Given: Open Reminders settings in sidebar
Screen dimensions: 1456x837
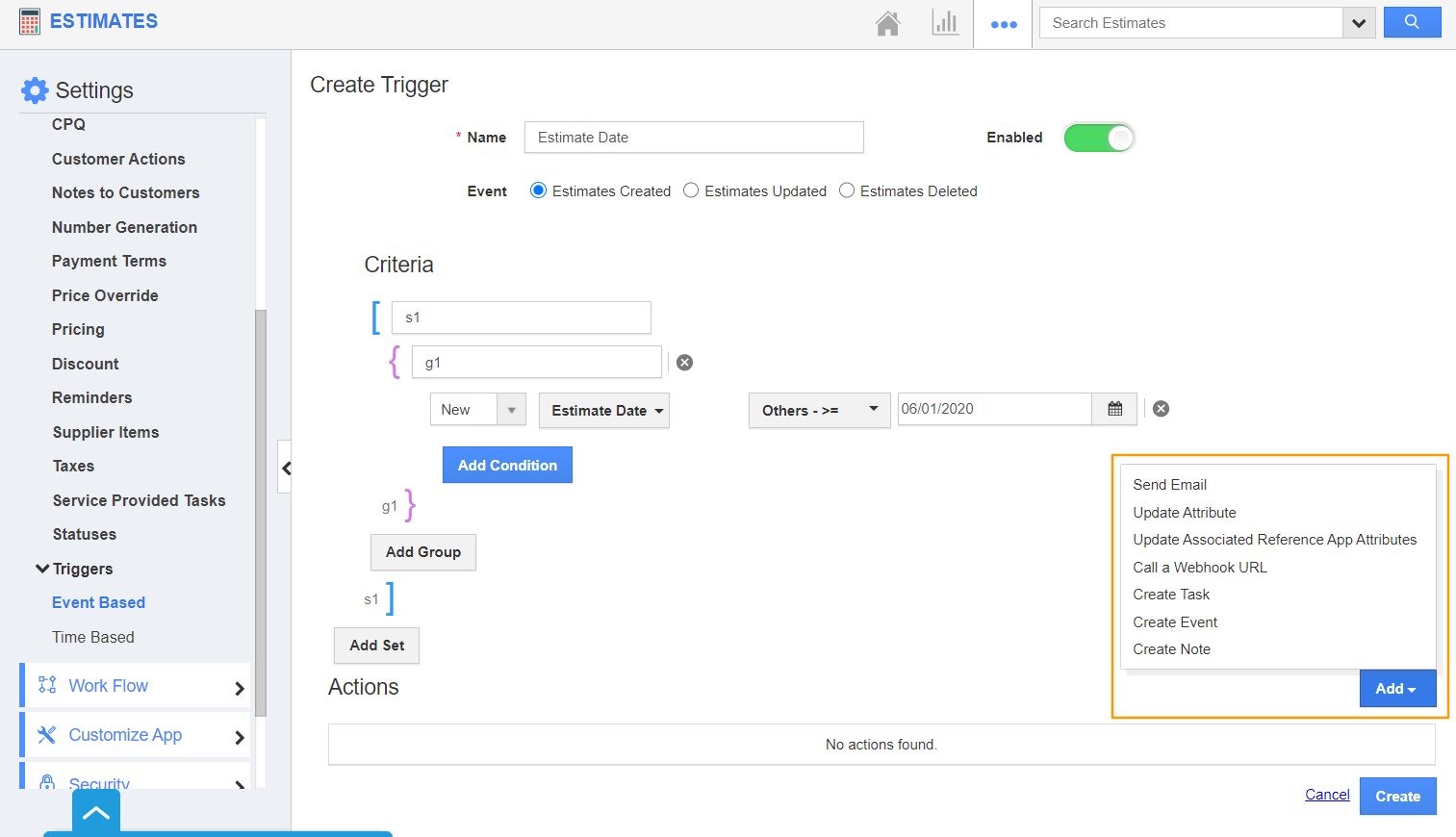Looking at the screenshot, I should pyautogui.click(x=92, y=397).
